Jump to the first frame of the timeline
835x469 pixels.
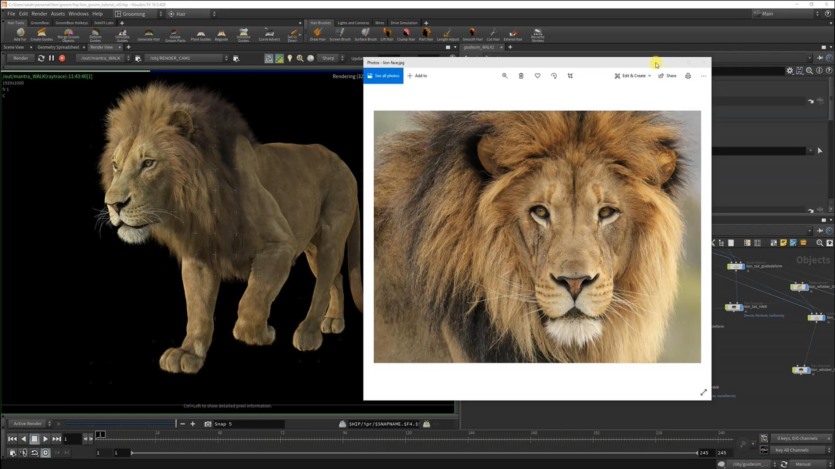click(x=12, y=439)
